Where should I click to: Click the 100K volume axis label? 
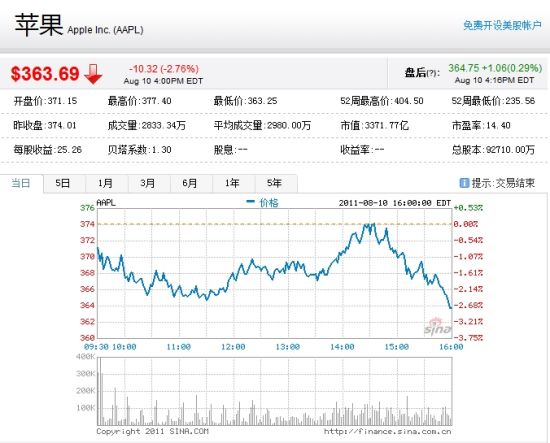(x=85, y=408)
